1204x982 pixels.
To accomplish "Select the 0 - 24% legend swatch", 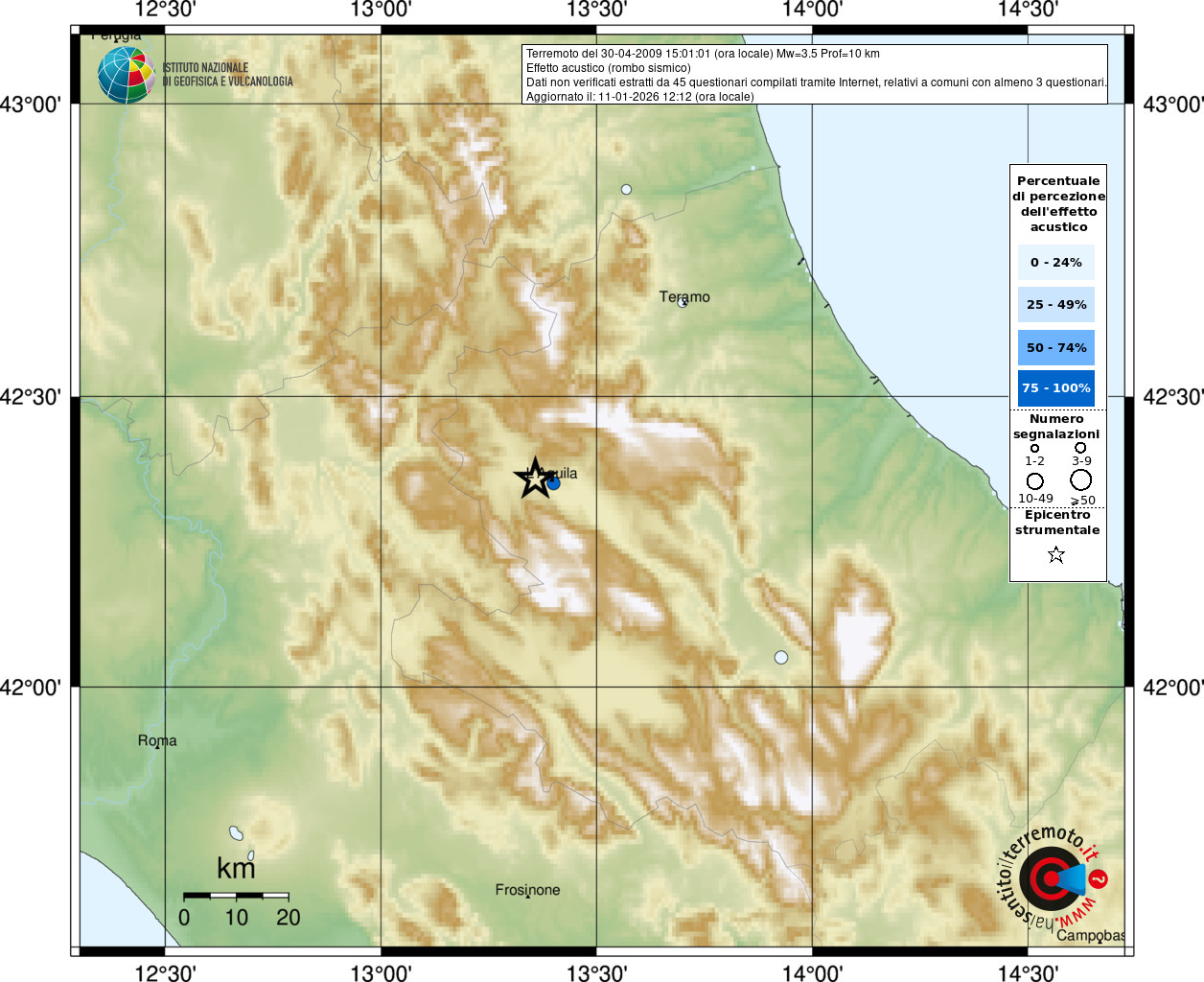I will (x=1056, y=262).
